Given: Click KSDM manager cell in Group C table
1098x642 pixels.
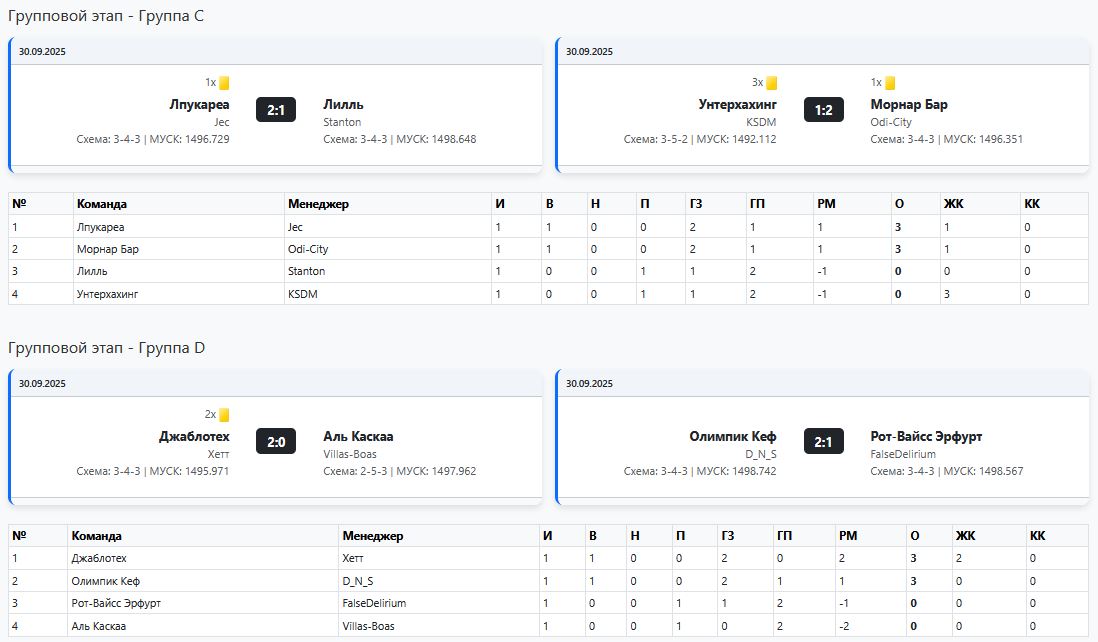Looking at the screenshot, I should tap(302, 294).
